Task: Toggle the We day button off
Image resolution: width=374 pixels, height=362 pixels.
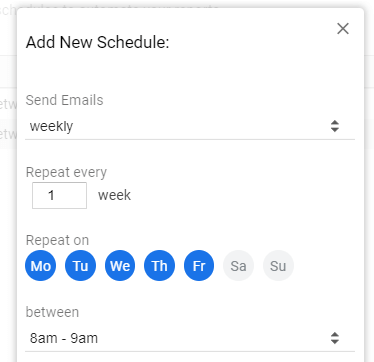Action: [x=120, y=266]
